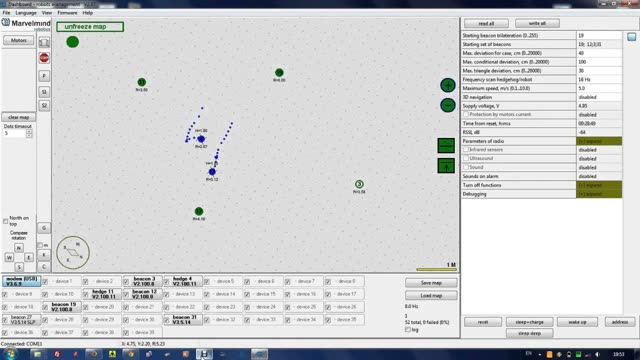Open the Language menu
The height and width of the screenshot is (360, 640).
[x=26, y=13]
